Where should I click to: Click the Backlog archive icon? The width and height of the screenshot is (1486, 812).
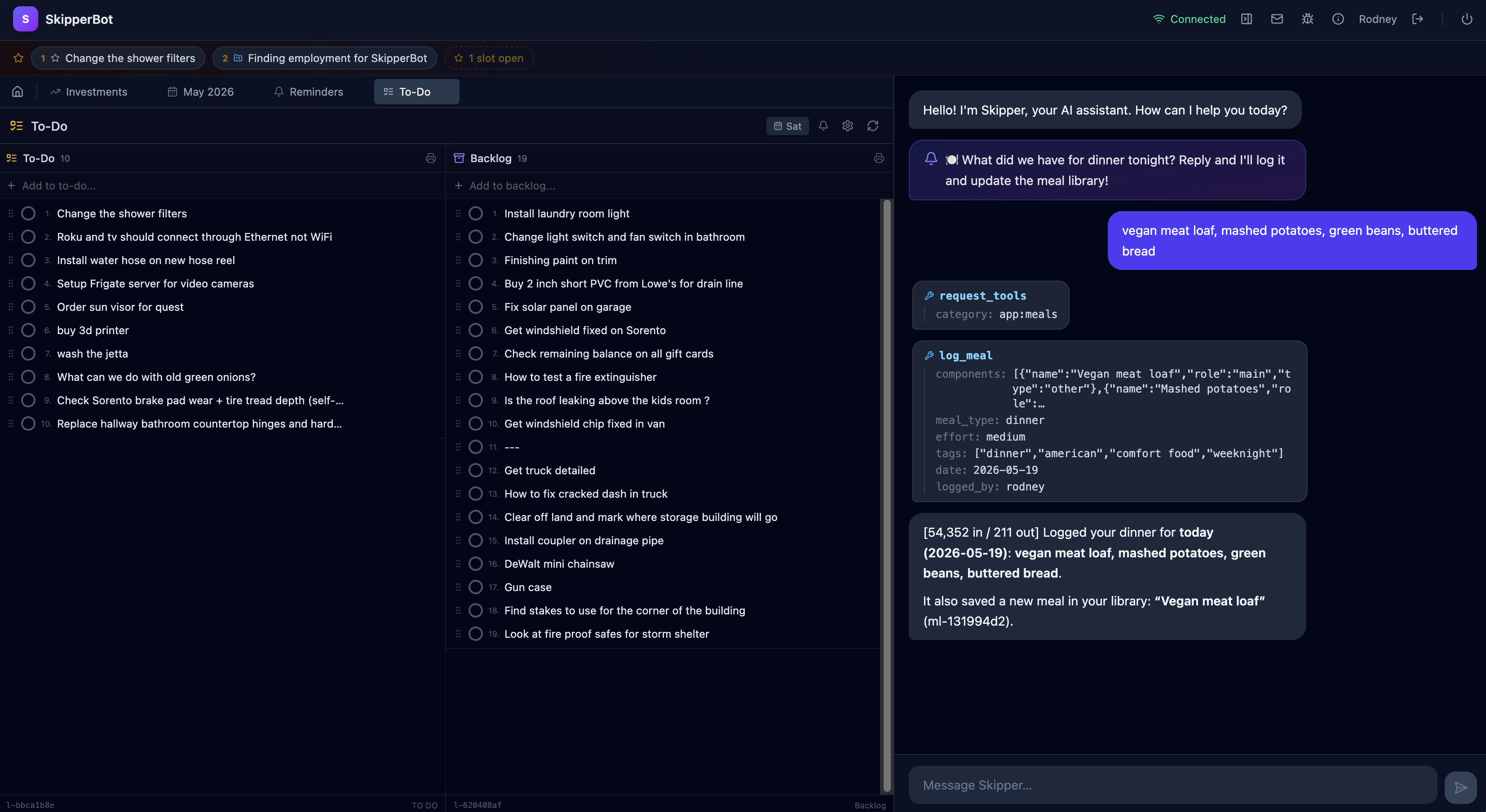(x=459, y=158)
